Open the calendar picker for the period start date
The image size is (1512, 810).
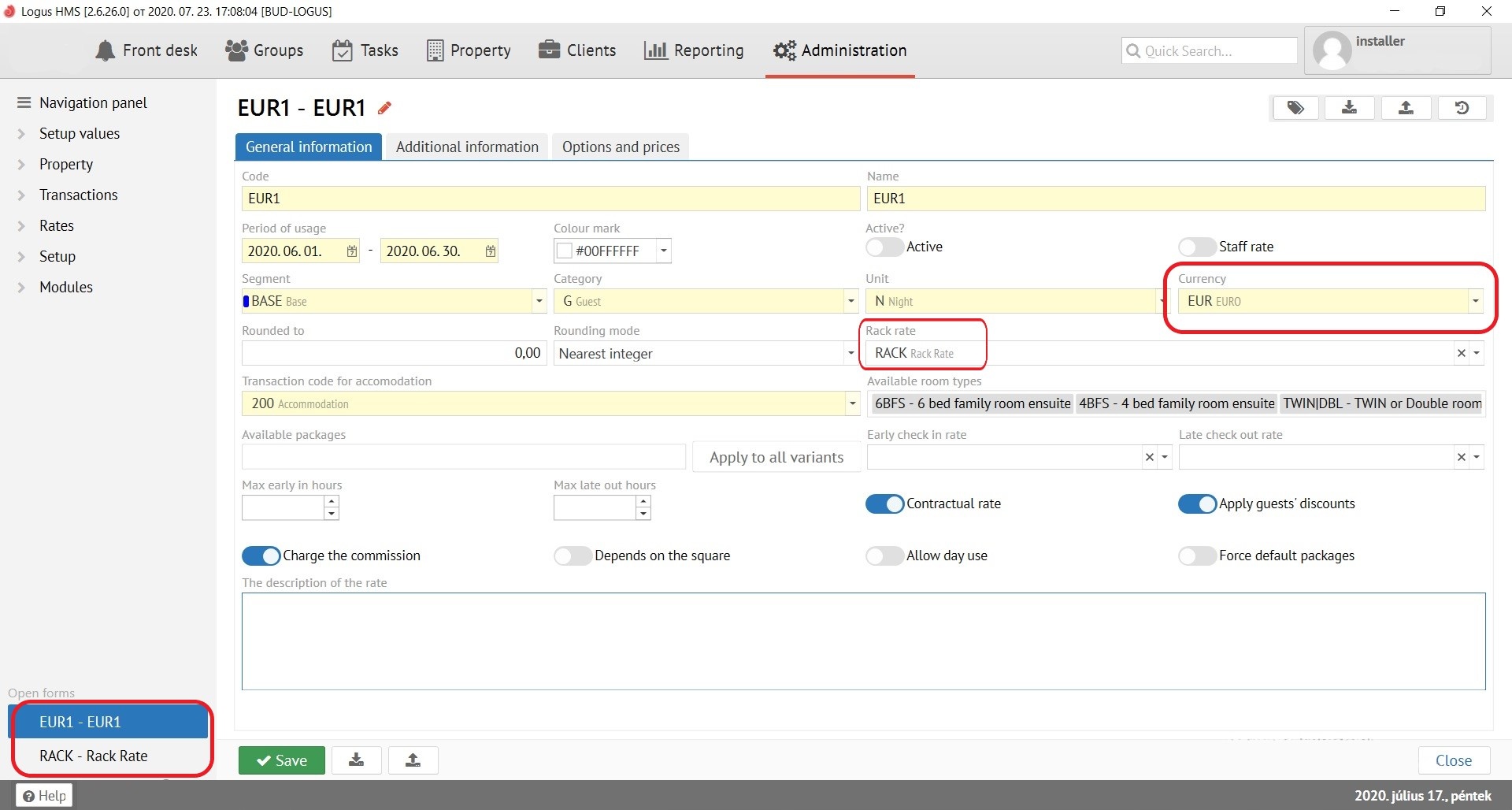pos(351,251)
